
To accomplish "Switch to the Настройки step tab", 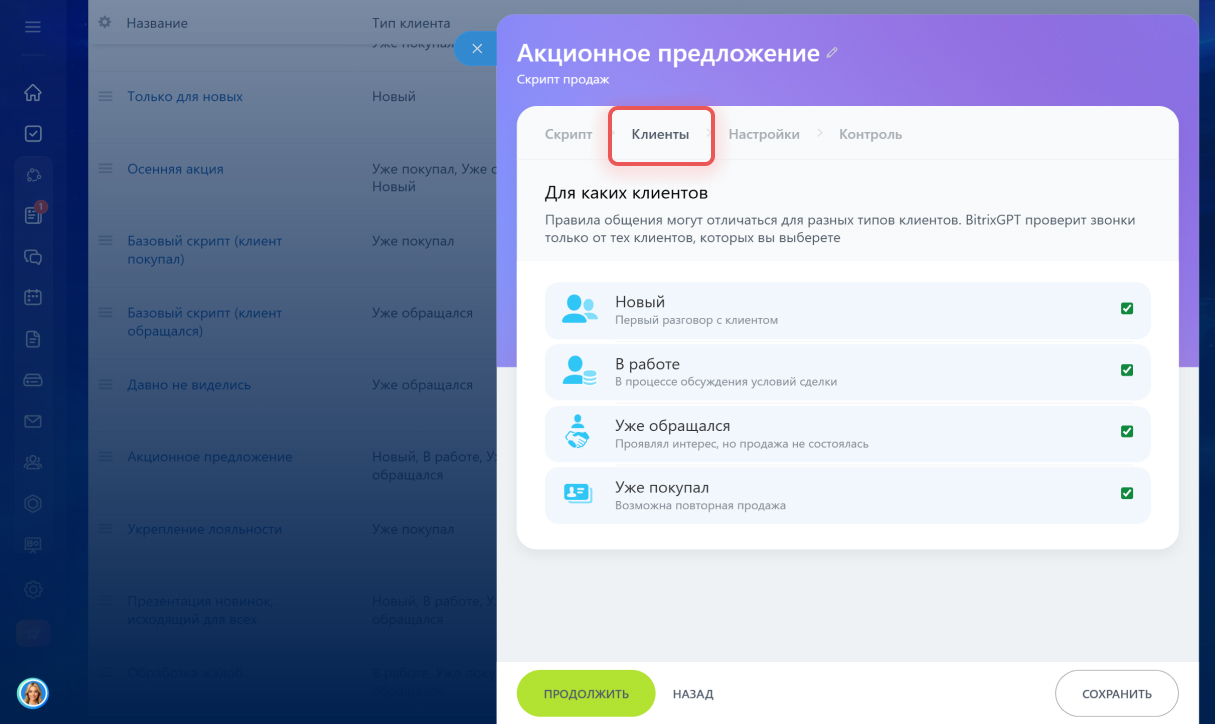I will coord(764,134).
